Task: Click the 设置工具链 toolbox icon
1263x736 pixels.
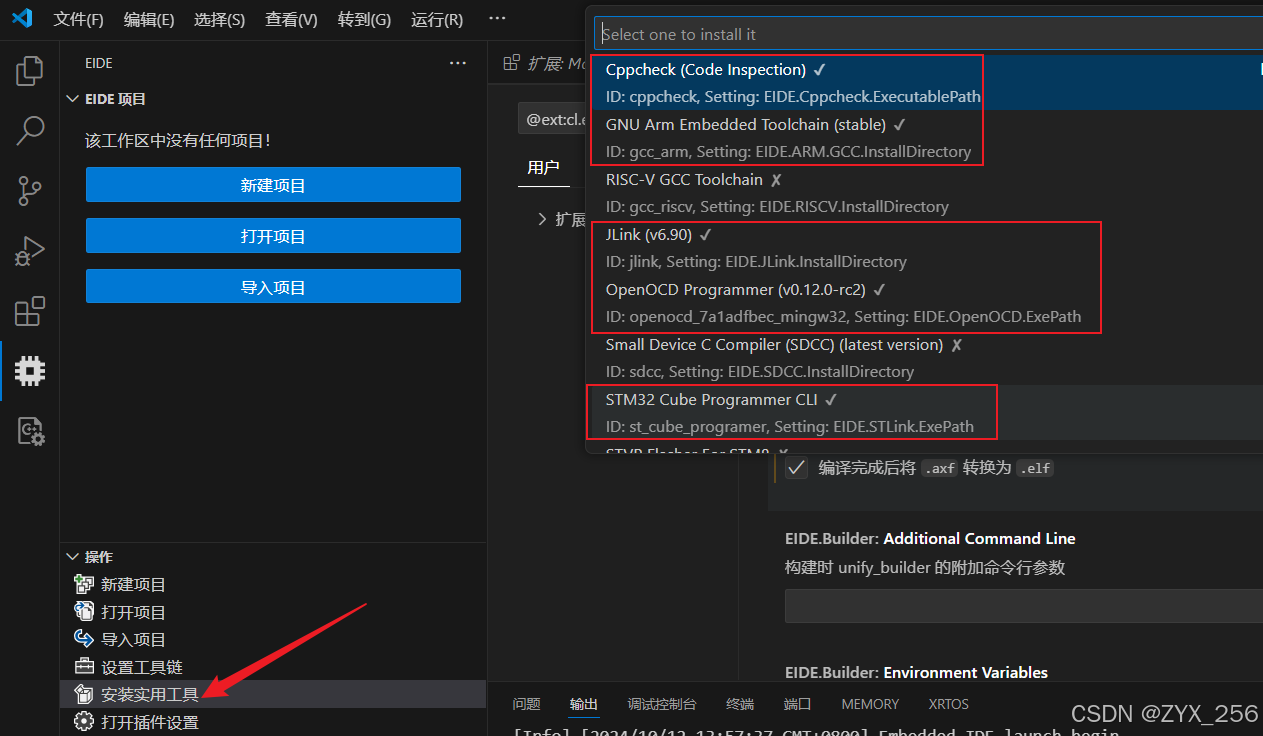Action: (84, 667)
